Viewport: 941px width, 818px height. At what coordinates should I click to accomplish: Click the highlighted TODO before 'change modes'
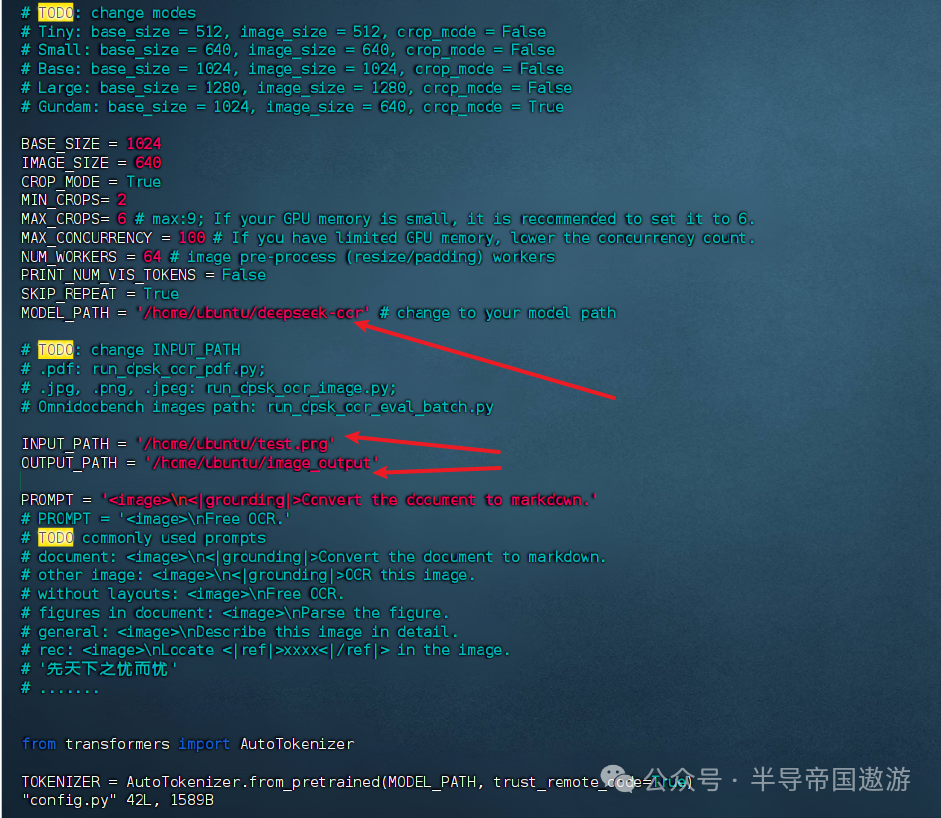click(55, 13)
